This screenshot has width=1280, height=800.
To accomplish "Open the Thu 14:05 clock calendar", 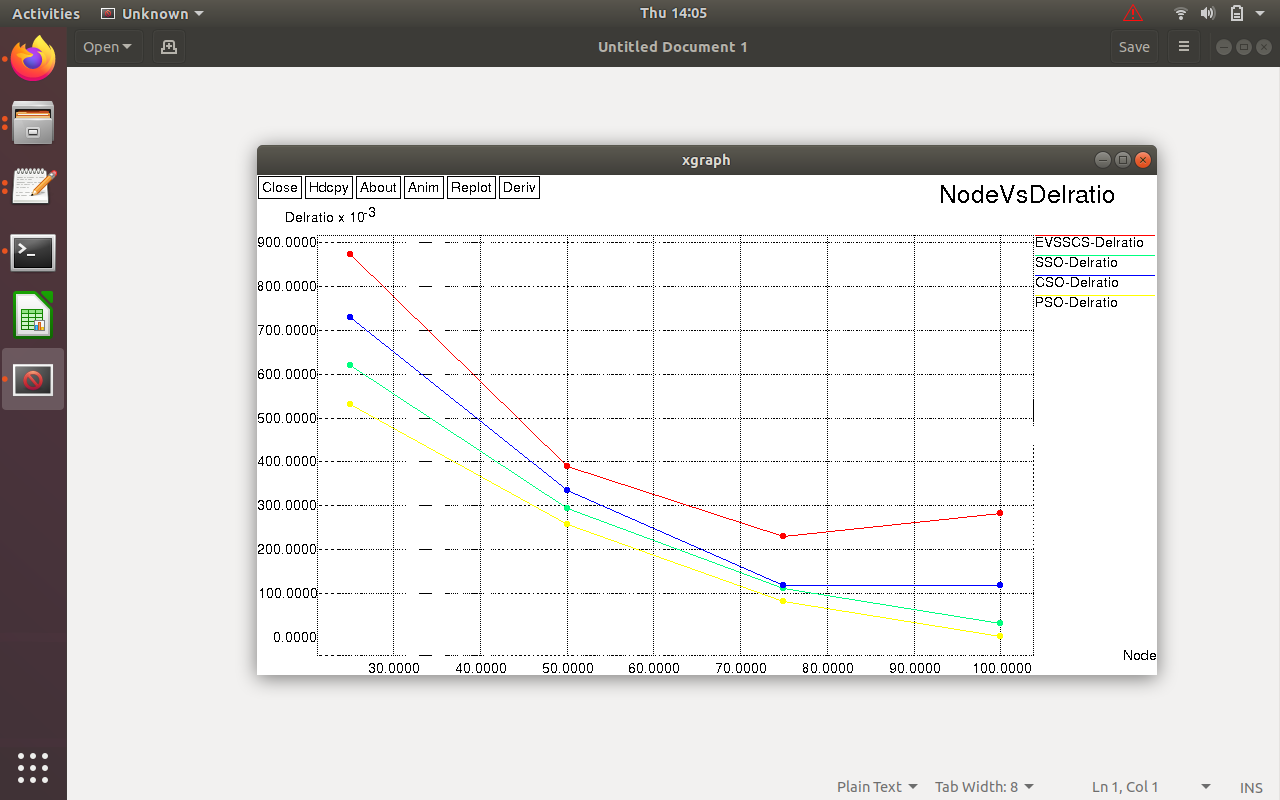I will coord(673,13).
